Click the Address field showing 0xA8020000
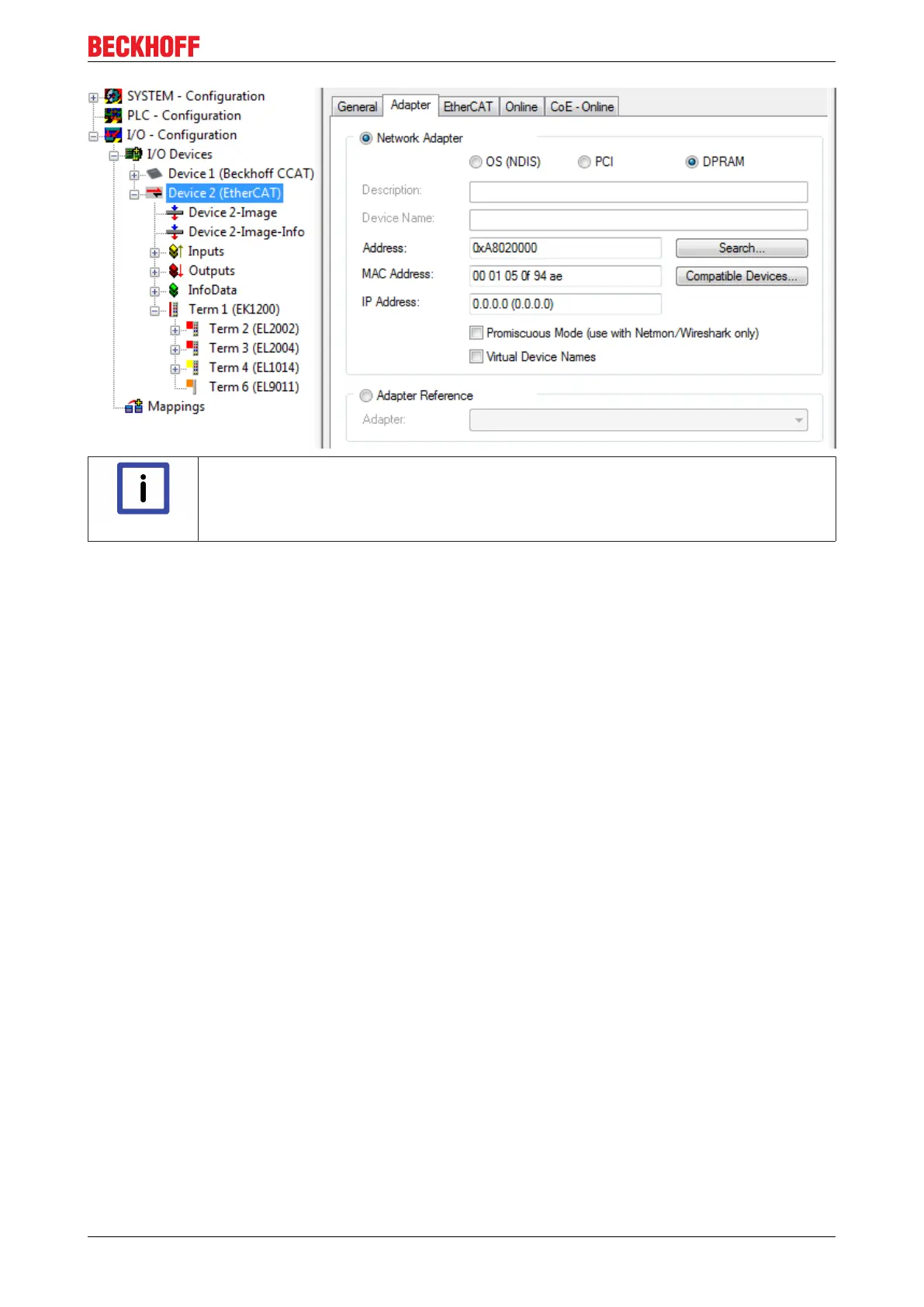This screenshot has width=924, height=1307. click(566, 248)
